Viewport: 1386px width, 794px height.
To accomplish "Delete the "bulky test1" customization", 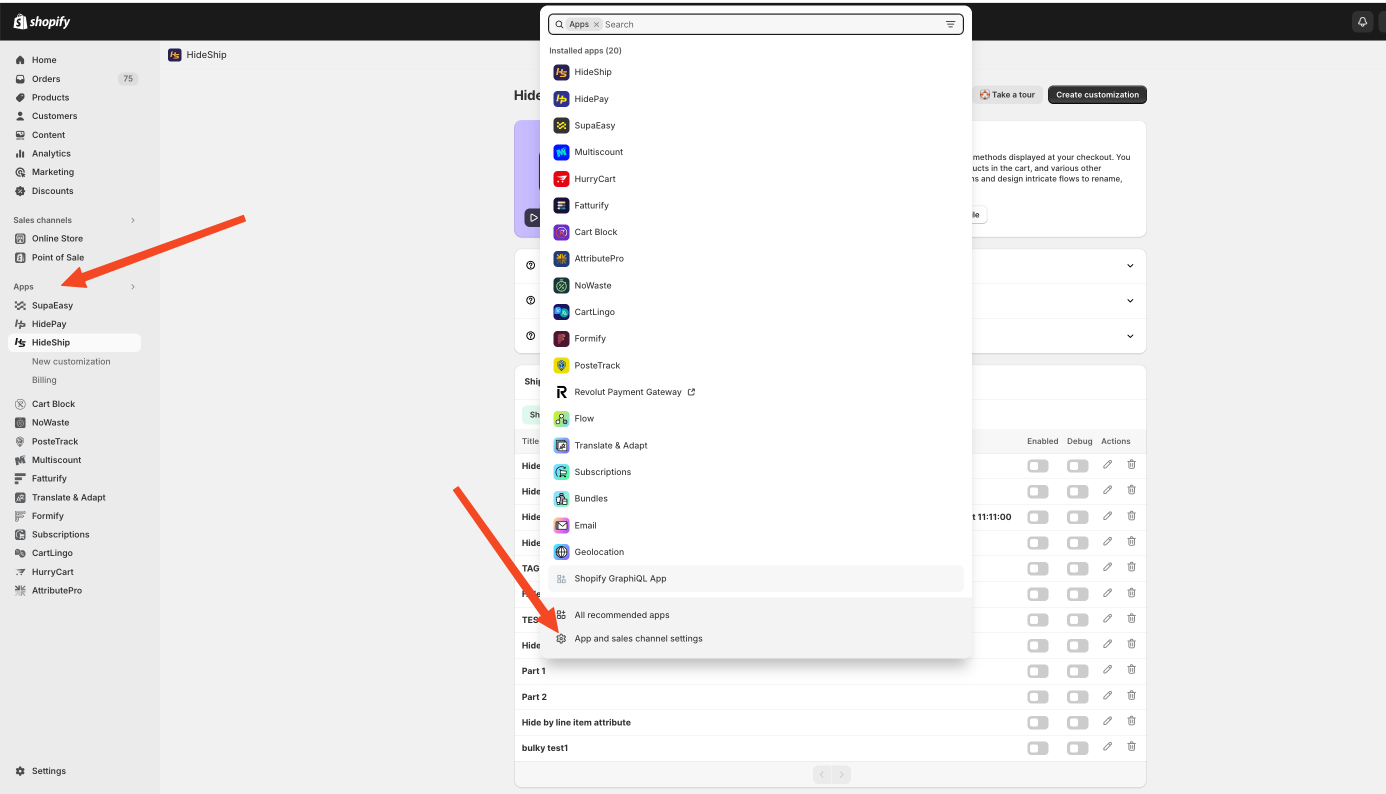I will pyautogui.click(x=1131, y=747).
